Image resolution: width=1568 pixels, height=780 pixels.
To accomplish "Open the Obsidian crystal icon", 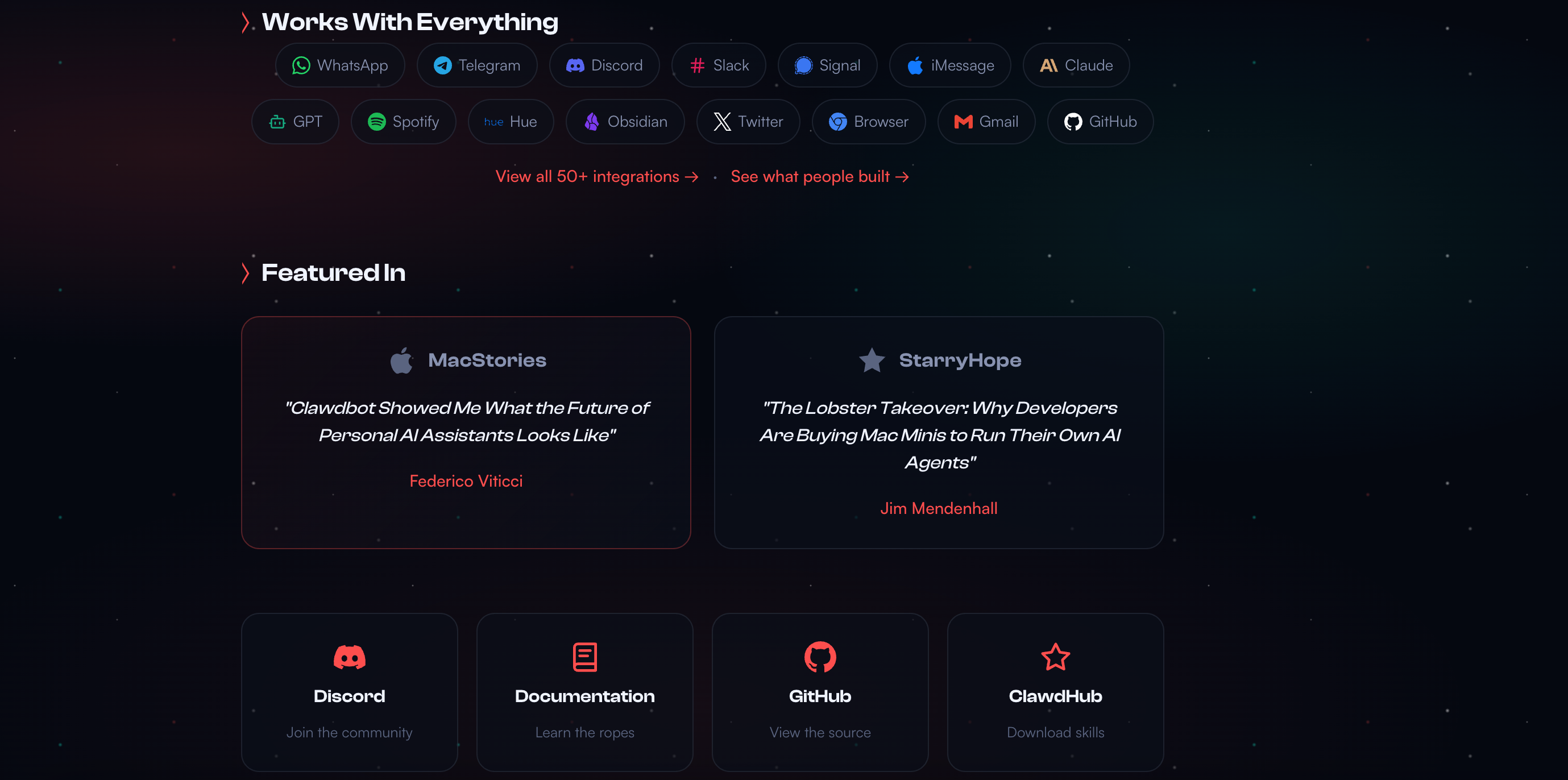I will click(591, 122).
